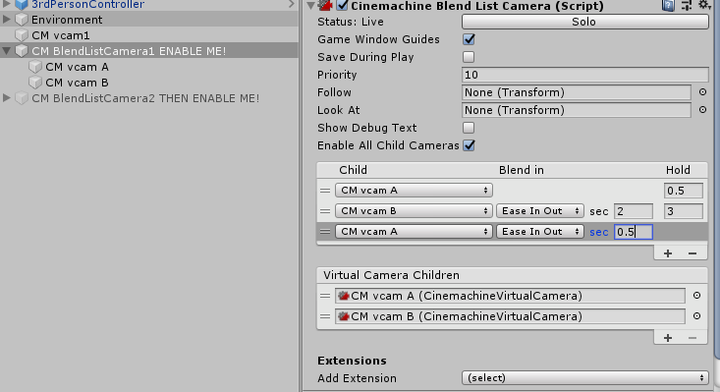720x392 pixels.
Task: Select CM vcam A in hierarchy
Action: [x=77, y=67]
